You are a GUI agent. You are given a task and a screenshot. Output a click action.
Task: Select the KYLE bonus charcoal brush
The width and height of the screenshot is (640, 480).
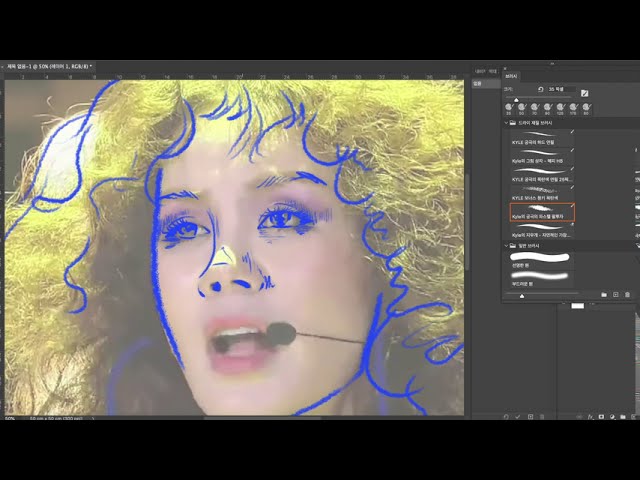click(x=542, y=193)
